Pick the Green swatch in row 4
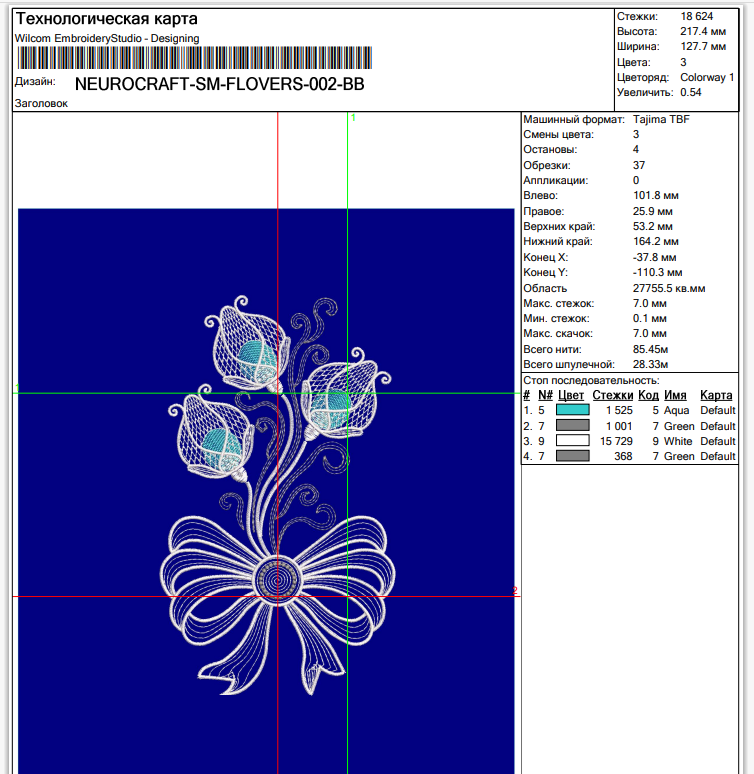 572,456
